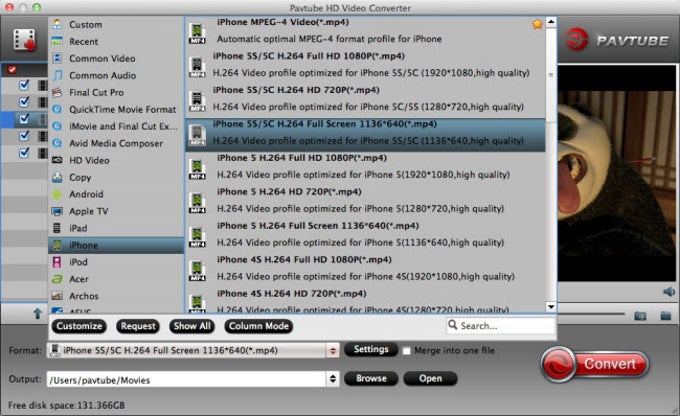Click the panda video preview
This screenshot has height=416, width=680.
(617, 173)
